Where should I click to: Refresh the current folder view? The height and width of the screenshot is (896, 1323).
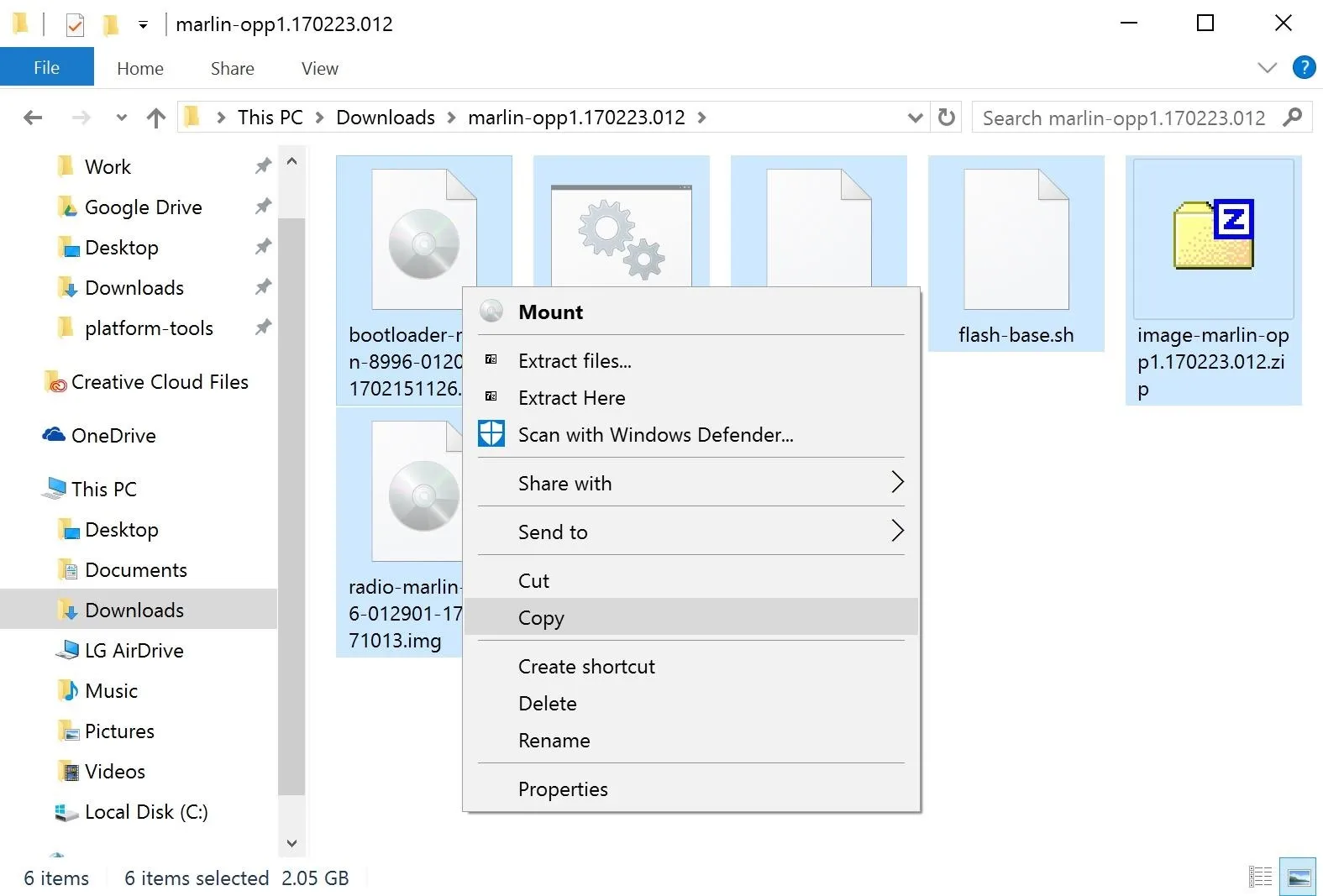pyautogui.click(x=947, y=118)
